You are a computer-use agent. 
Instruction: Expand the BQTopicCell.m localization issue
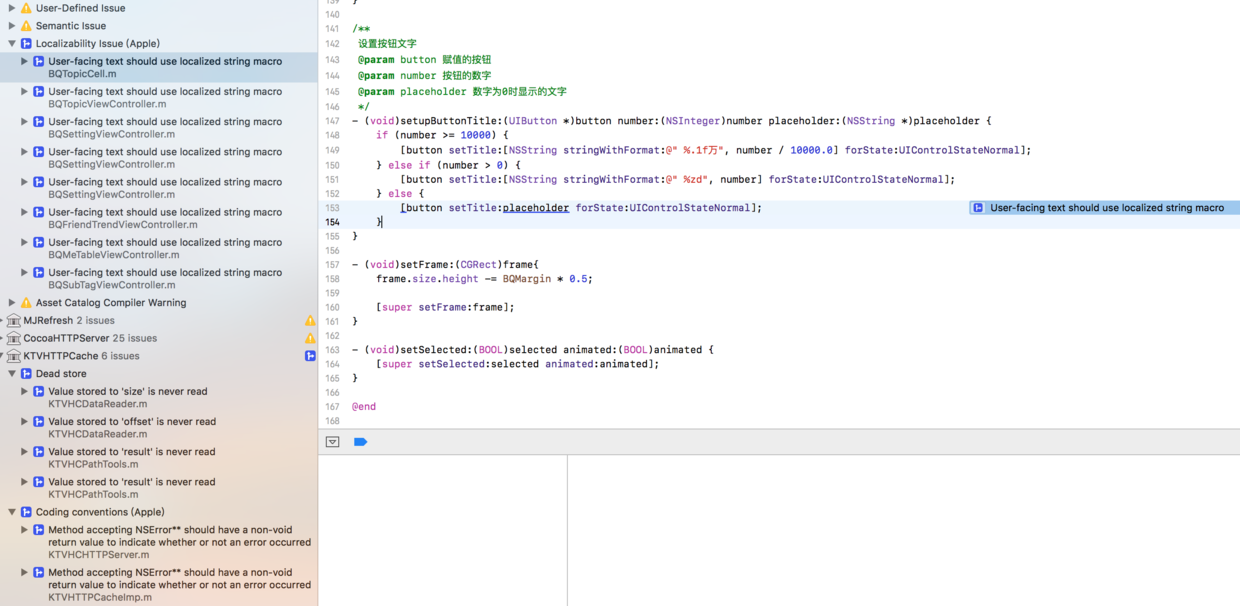[x=24, y=62]
